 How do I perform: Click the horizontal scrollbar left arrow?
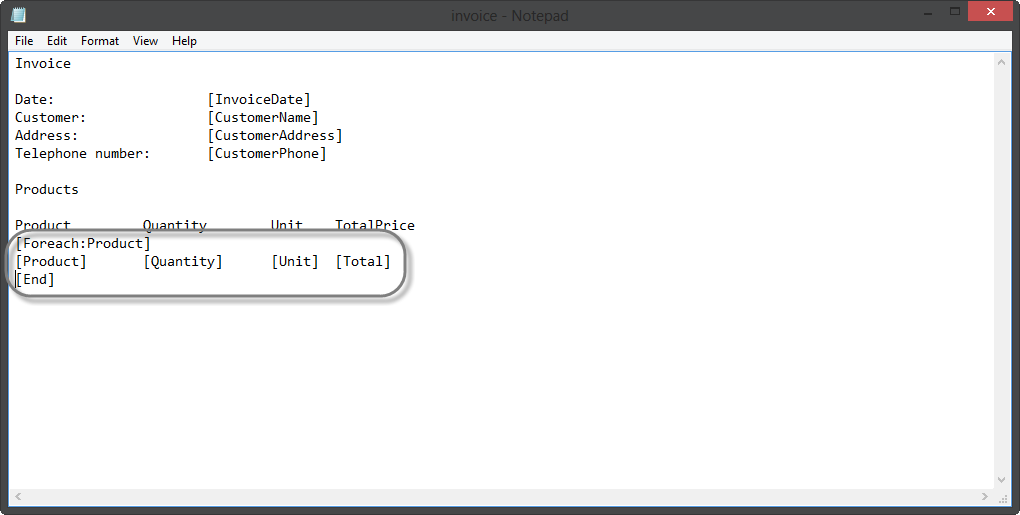click(18, 496)
